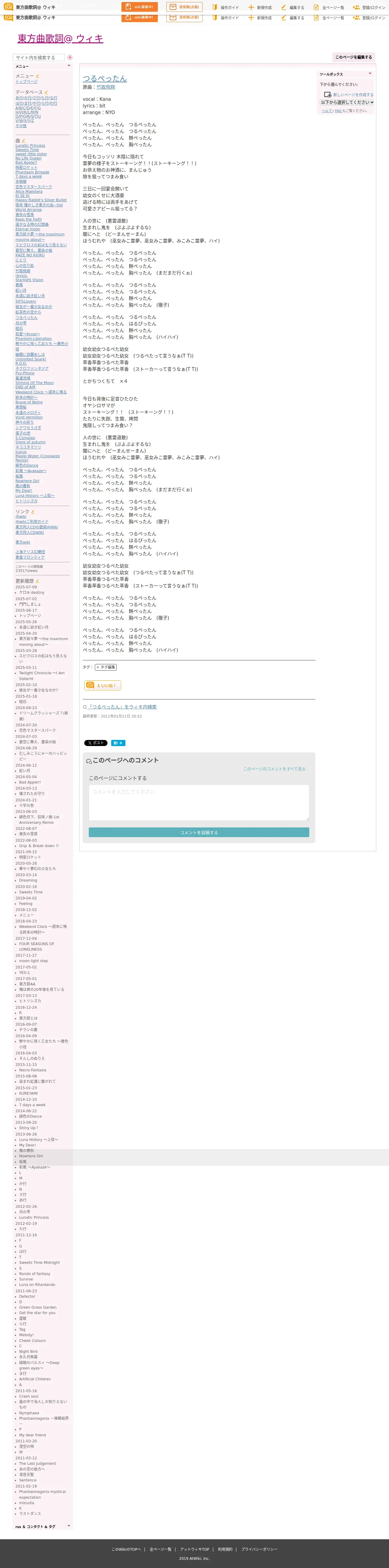Open Vivid Vermilion song link

(x=29, y=418)
